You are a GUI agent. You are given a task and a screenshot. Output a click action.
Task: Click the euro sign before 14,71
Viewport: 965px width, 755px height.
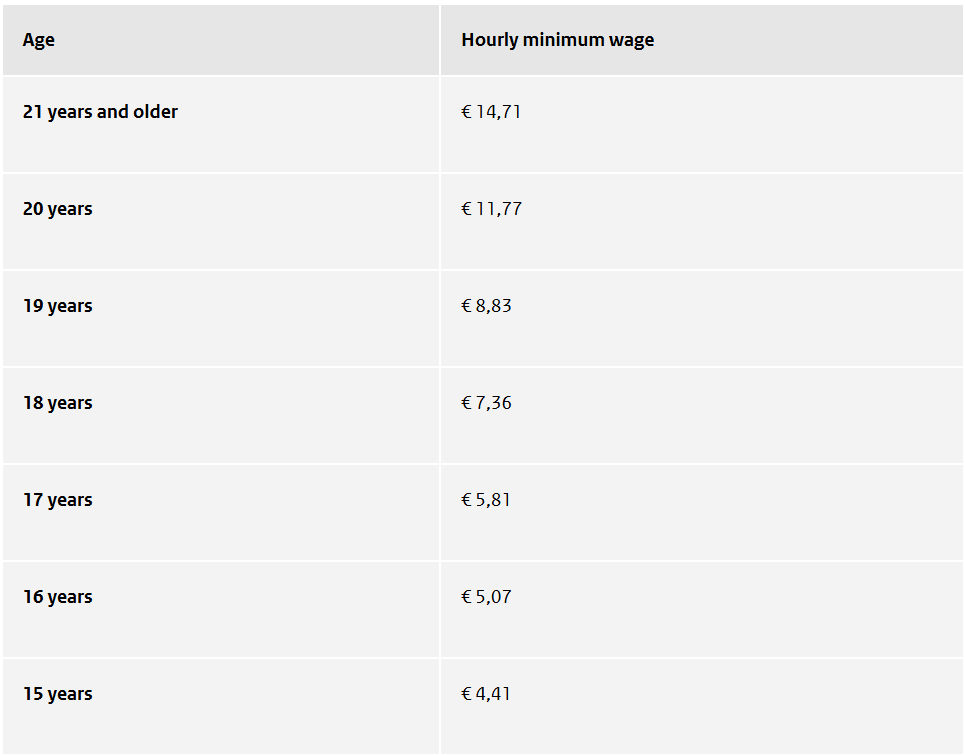[466, 112]
